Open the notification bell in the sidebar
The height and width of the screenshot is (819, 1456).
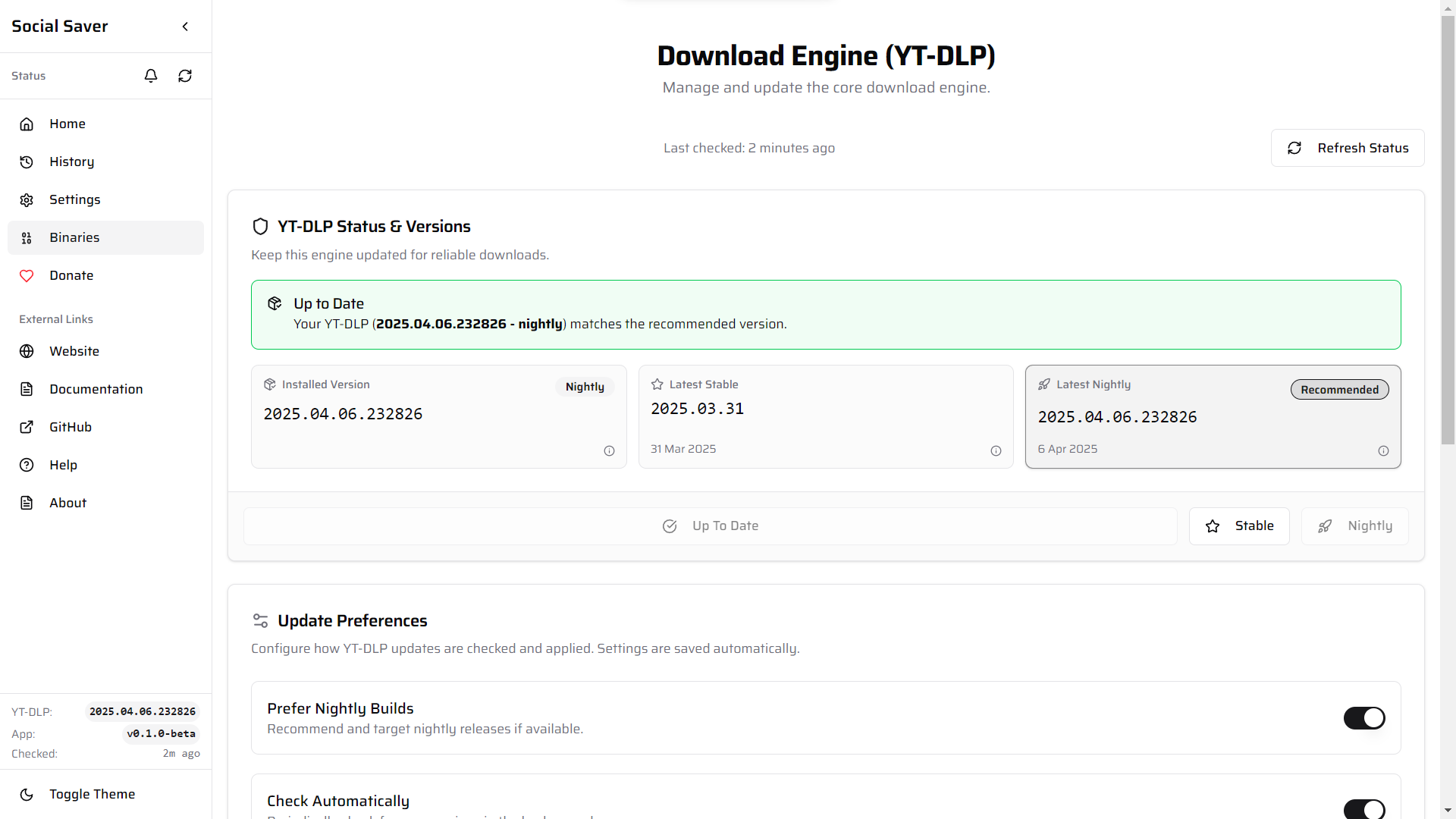tap(151, 76)
